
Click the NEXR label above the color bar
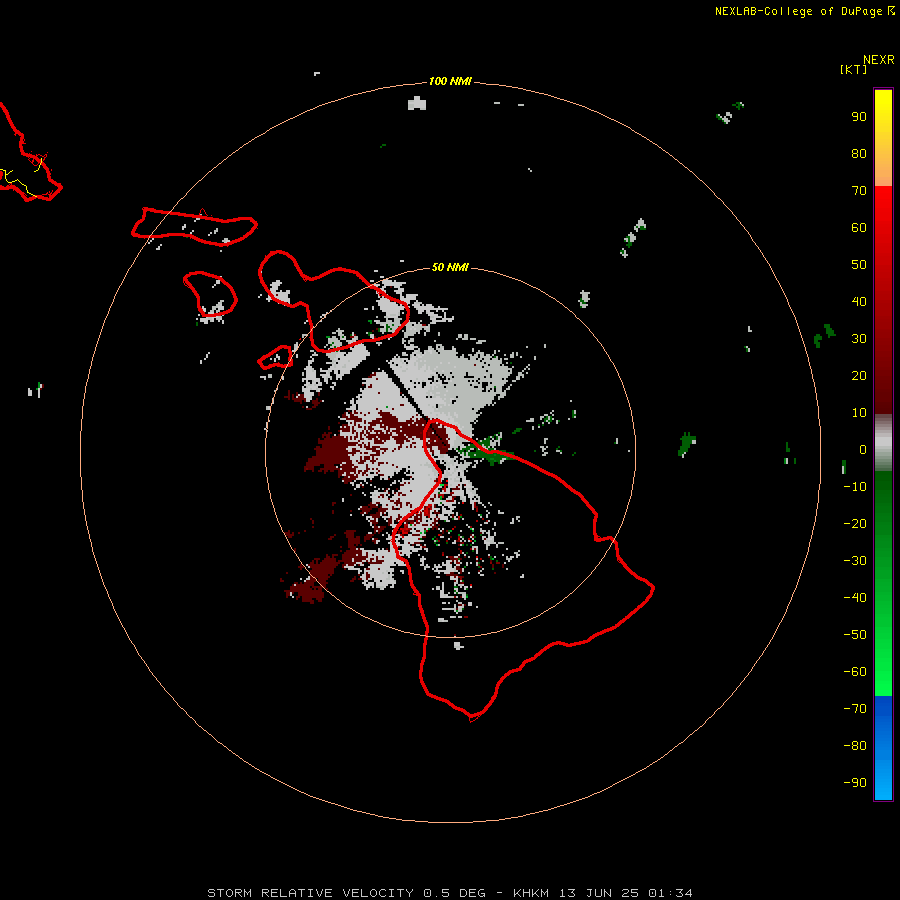coord(879,60)
